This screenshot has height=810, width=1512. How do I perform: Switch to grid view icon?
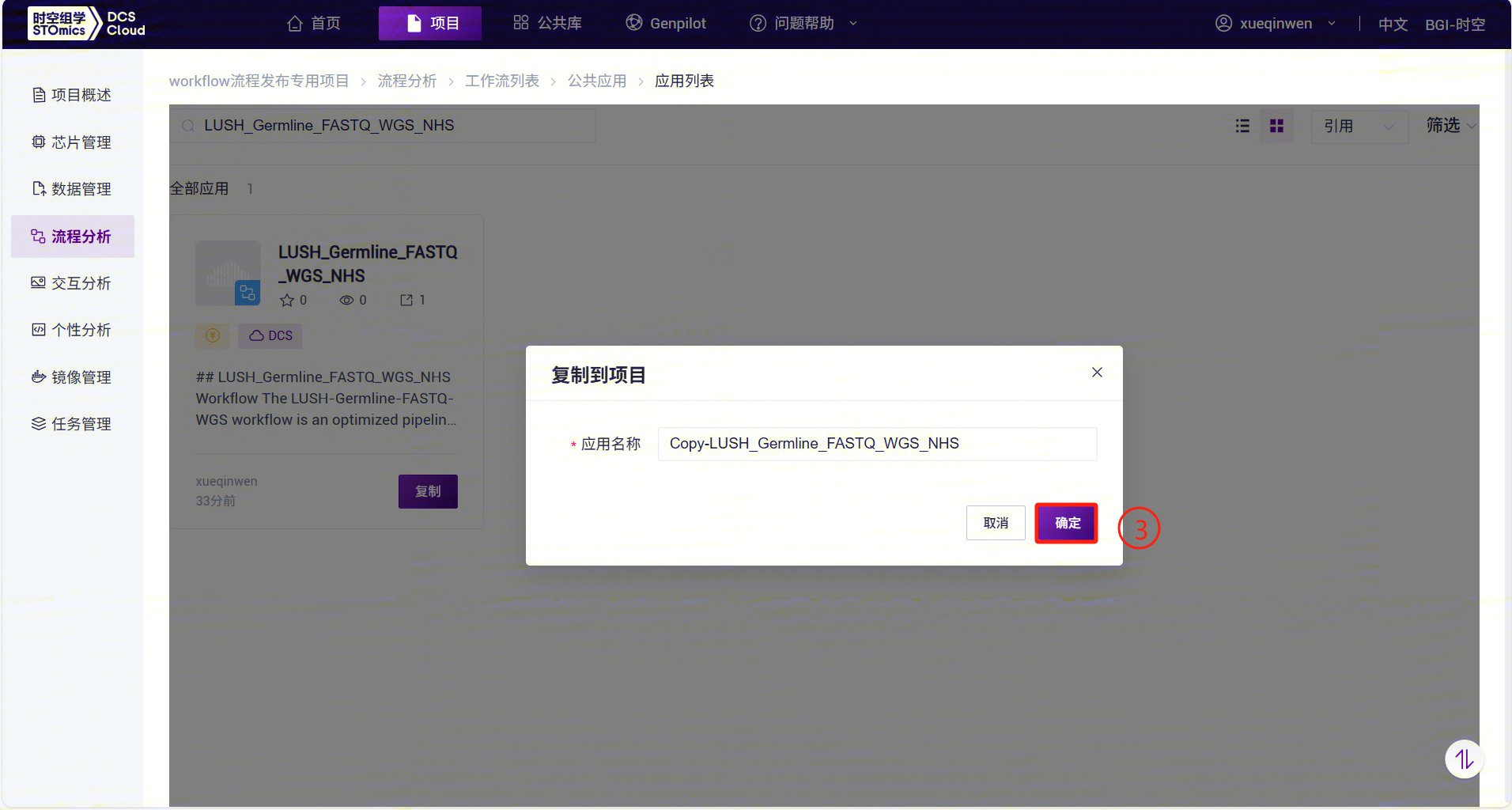pyautogui.click(x=1276, y=126)
